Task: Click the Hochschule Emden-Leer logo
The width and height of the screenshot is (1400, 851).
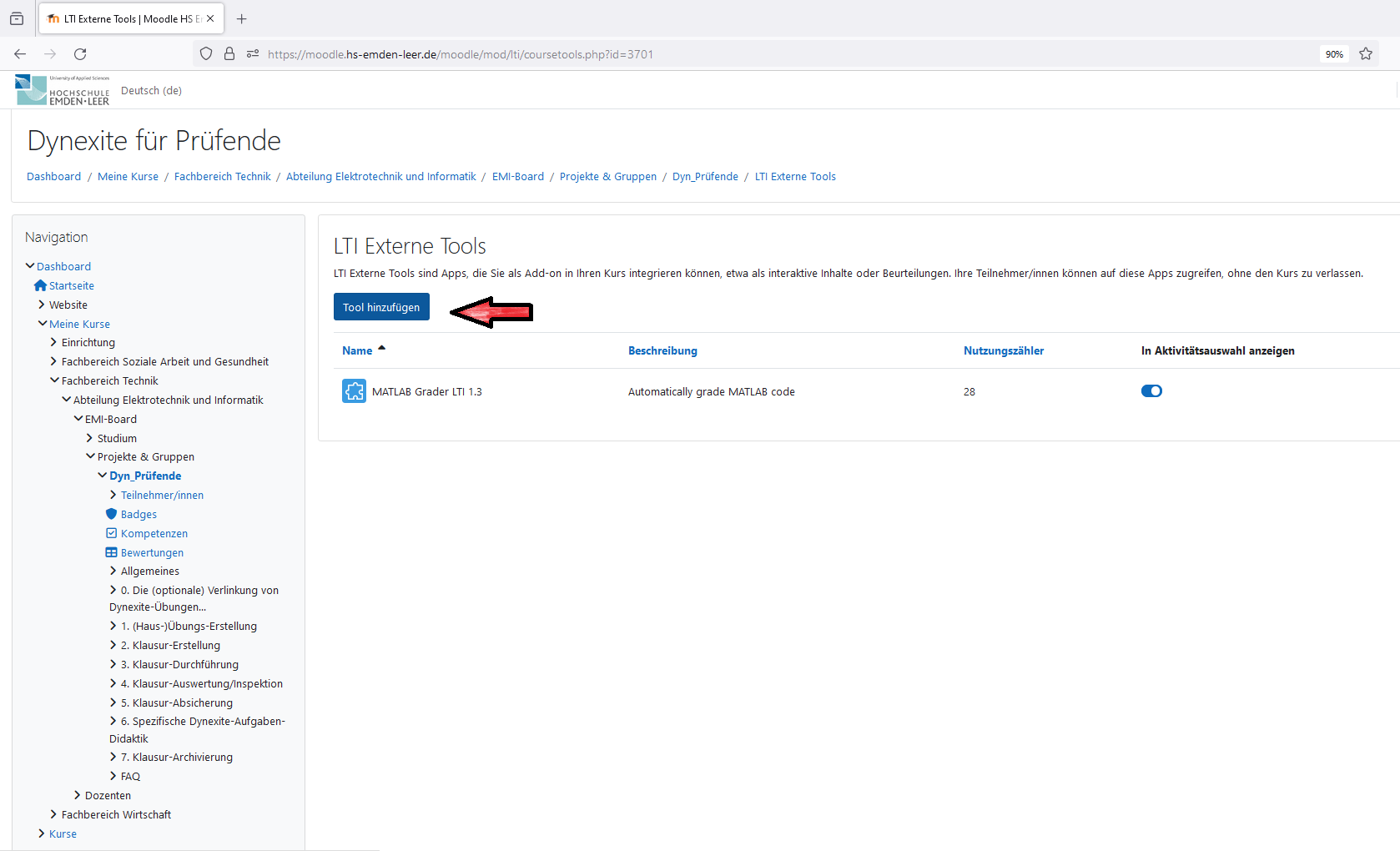Action: coord(63,90)
